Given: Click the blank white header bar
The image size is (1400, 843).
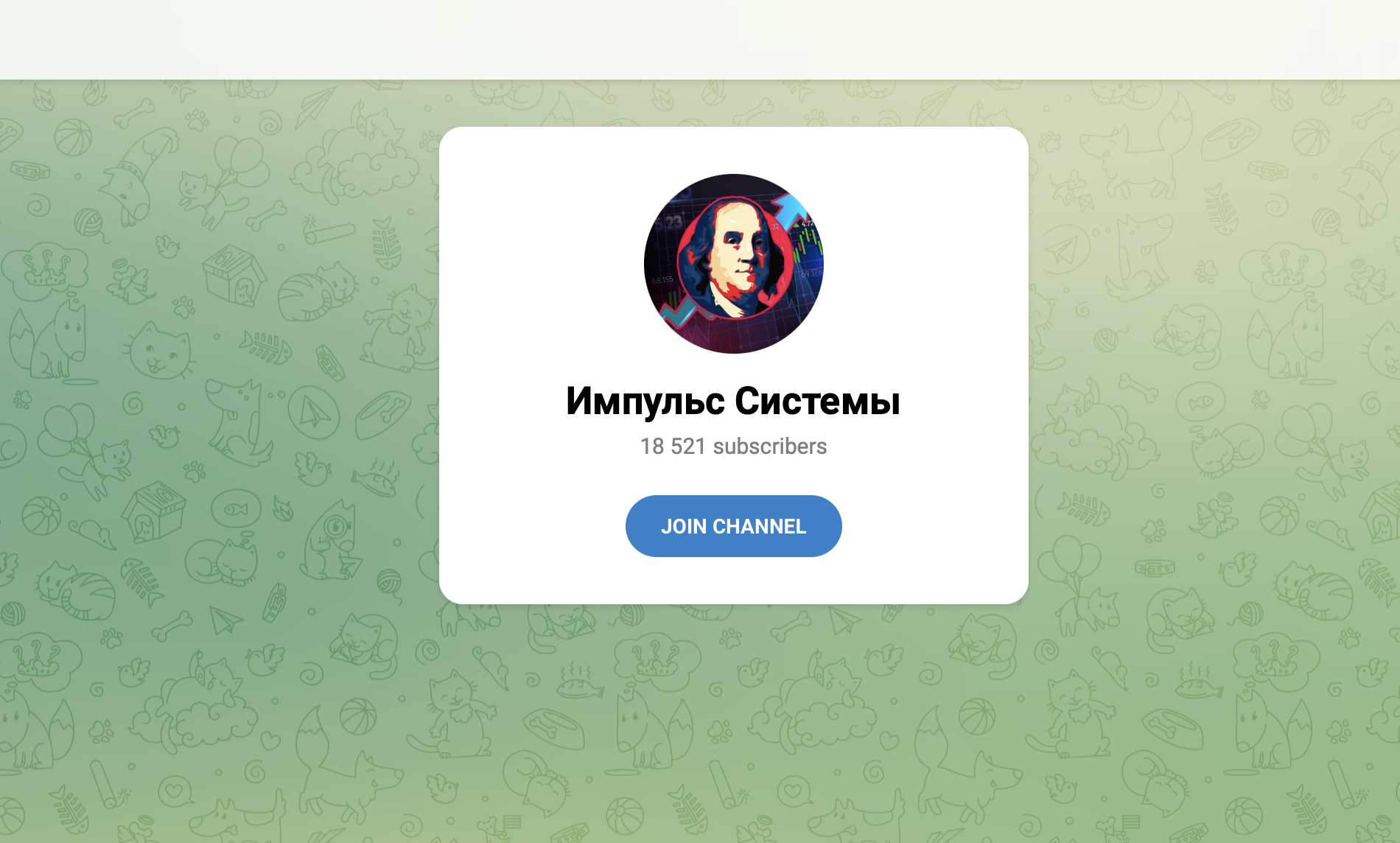Looking at the screenshot, I should (700, 39).
